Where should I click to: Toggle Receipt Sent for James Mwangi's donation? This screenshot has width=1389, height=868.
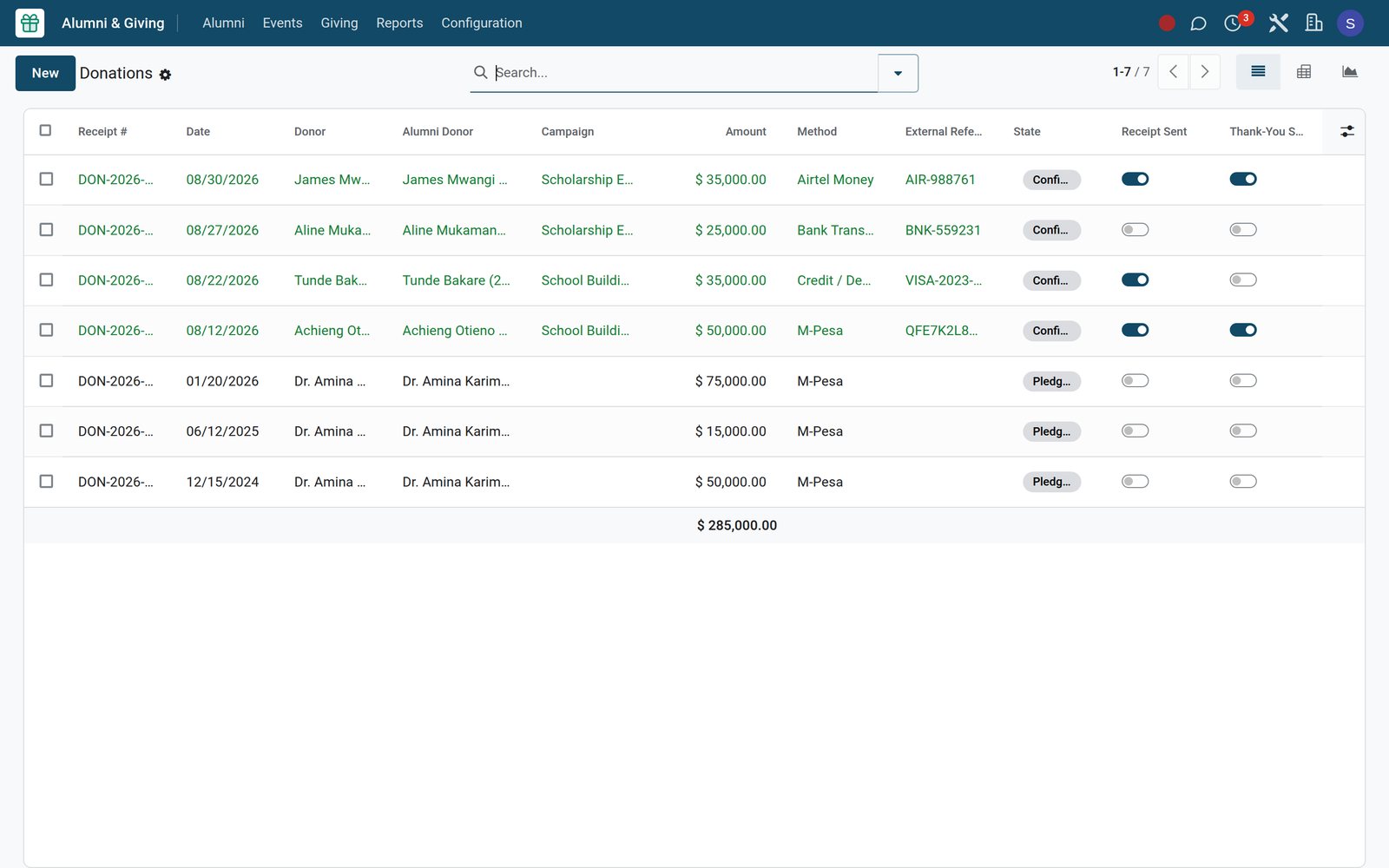[x=1135, y=179]
